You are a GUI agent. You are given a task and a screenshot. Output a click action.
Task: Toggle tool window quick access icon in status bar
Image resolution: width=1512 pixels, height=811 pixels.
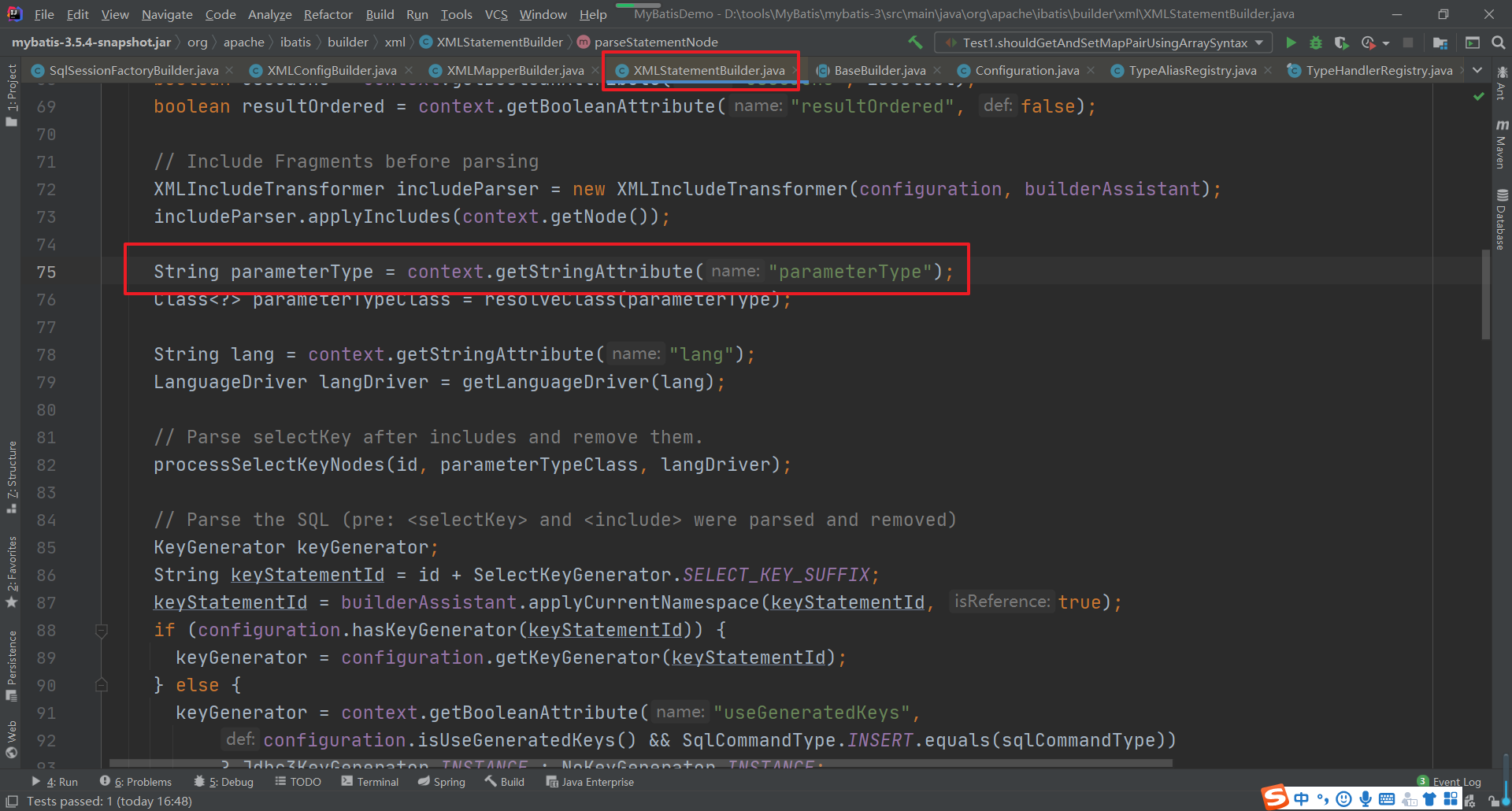[12, 801]
